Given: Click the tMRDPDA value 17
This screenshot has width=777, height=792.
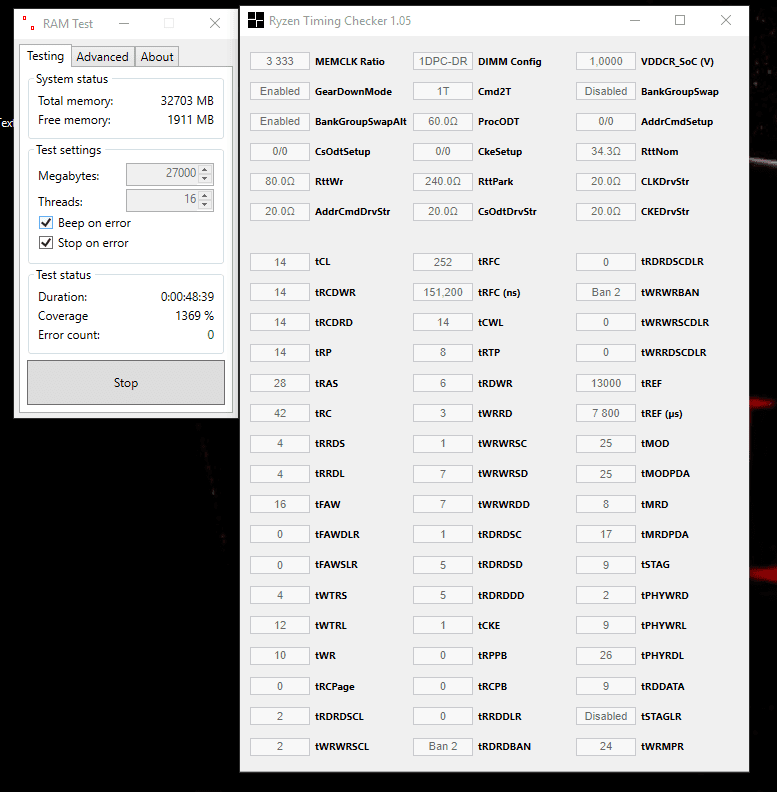Looking at the screenshot, I should click(606, 534).
